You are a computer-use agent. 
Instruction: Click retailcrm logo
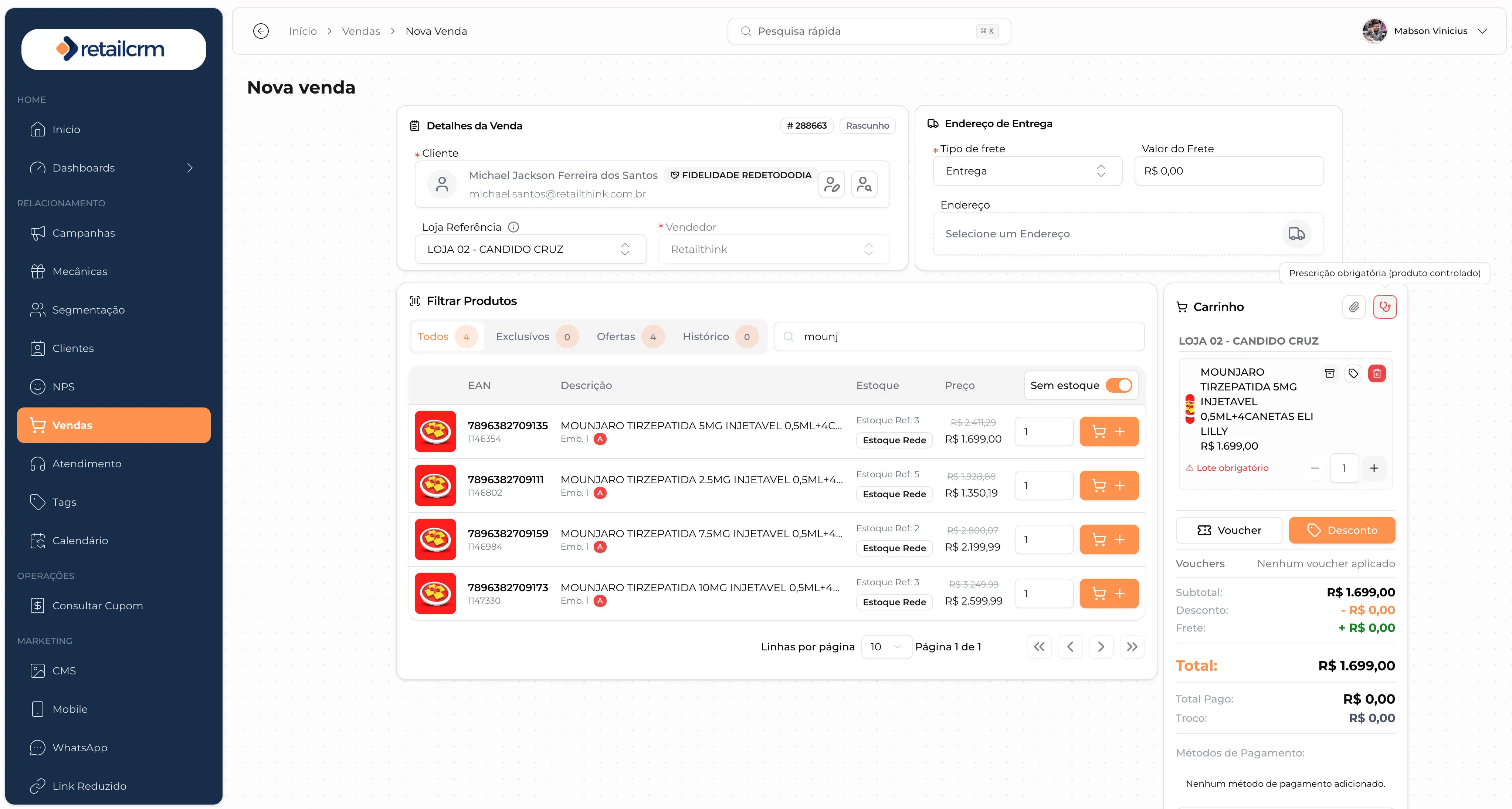pyautogui.click(x=114, y=49)
